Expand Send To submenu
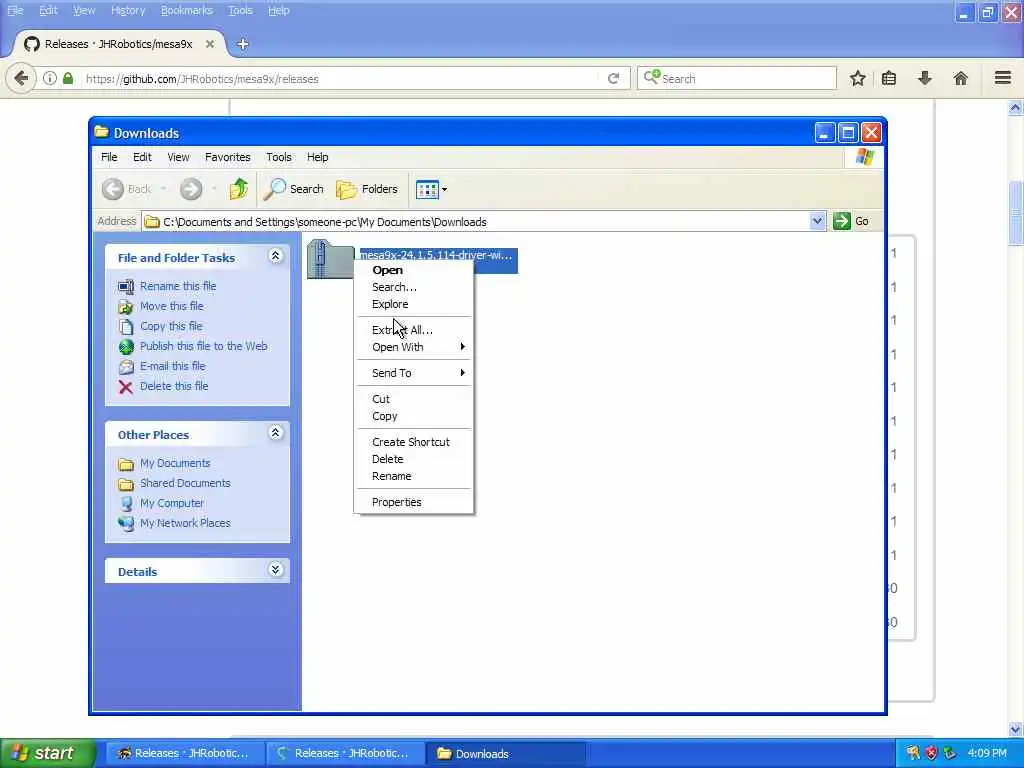 tap(413, 373)
